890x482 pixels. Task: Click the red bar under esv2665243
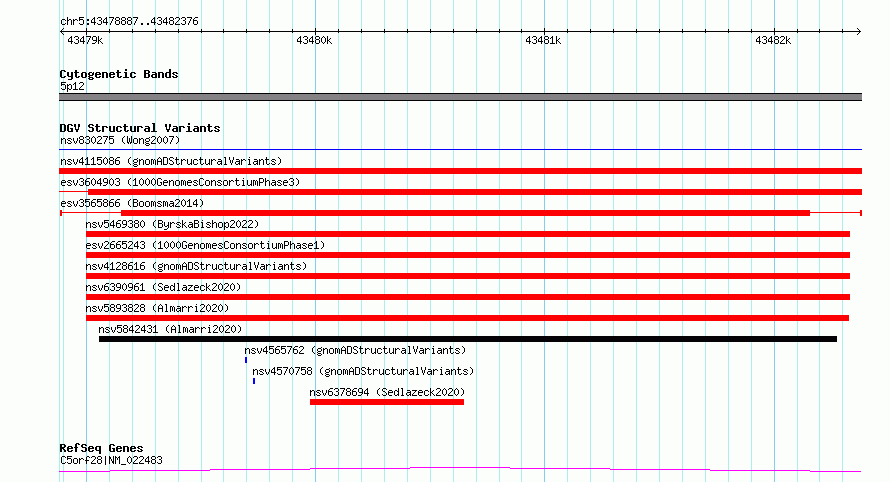click(468, 255)
